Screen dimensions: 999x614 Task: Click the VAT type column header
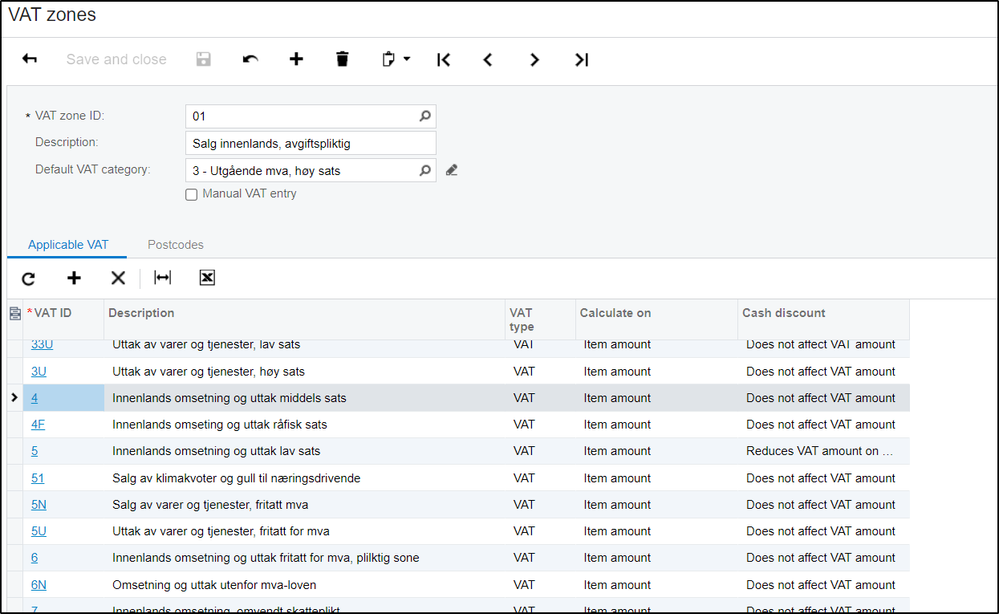[x=540, y=320]
